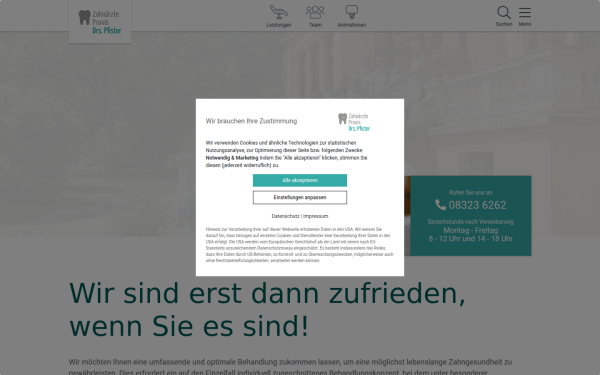Open the Datenschutz link
Image resolution: width=600 pixels, height=375 pixels.
285,216
